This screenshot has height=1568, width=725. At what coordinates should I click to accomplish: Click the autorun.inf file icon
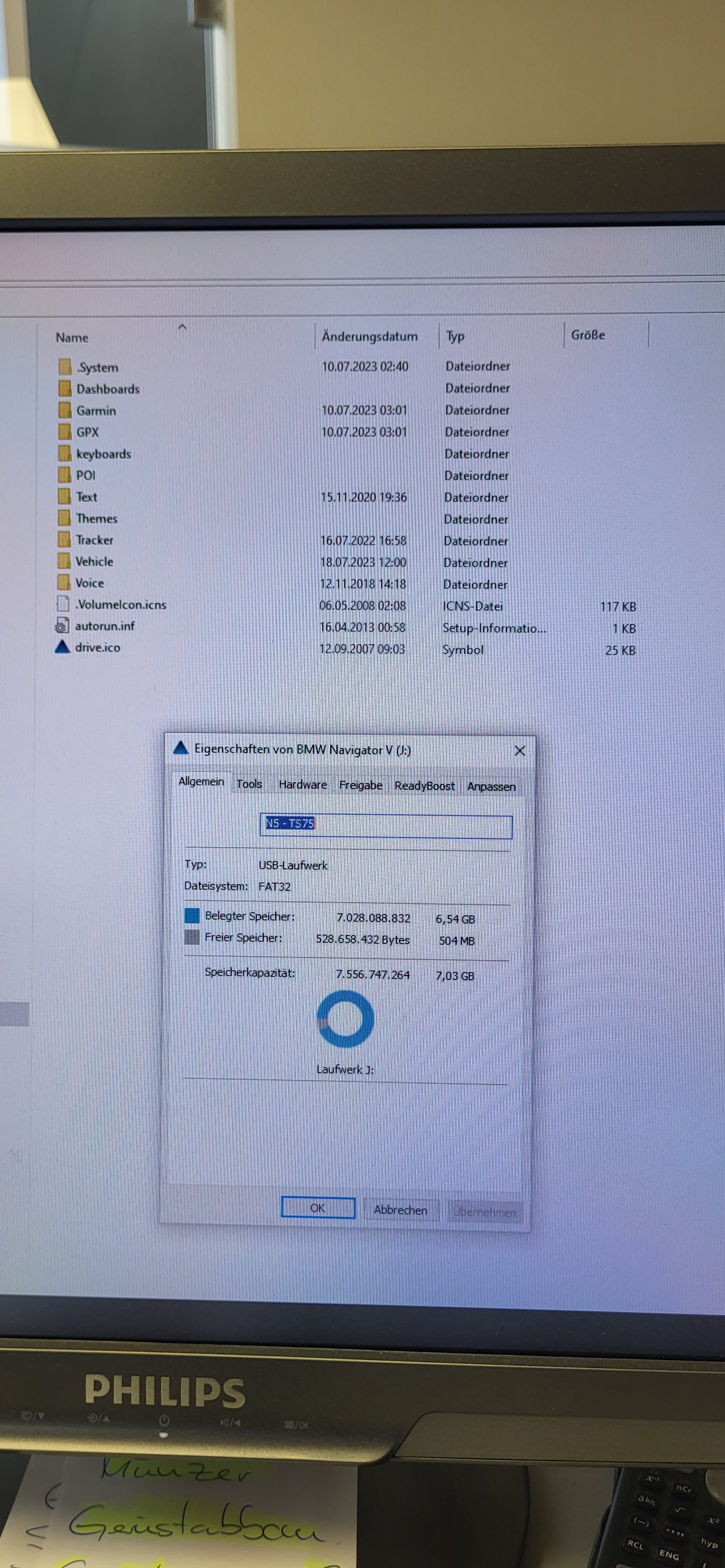click(62, 626)
